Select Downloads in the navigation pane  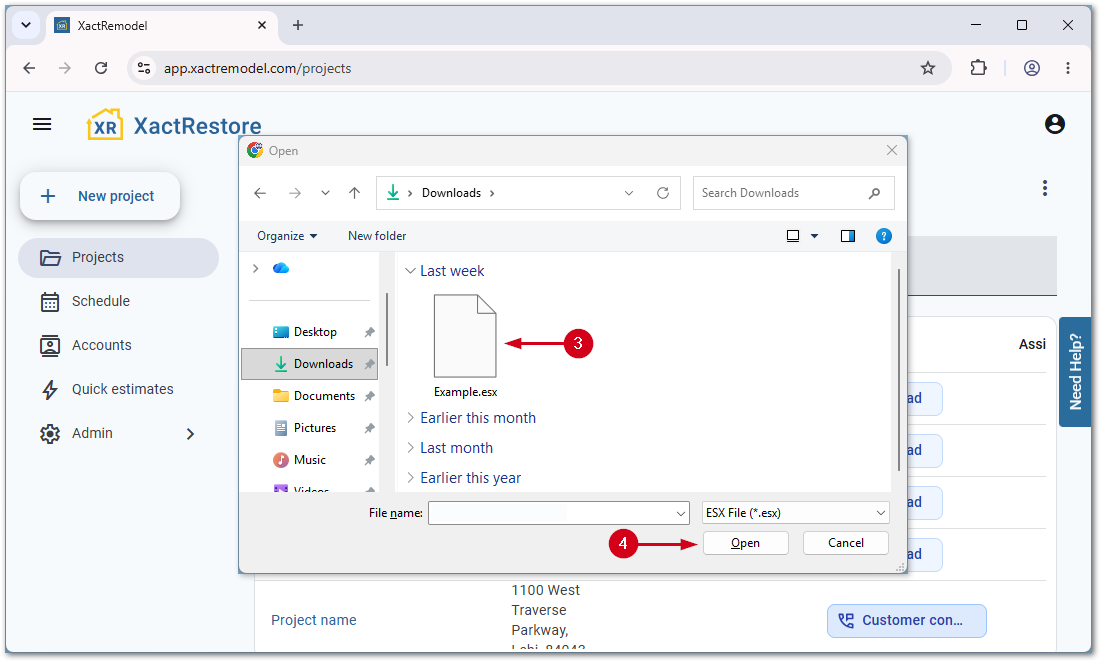(310, 364)
